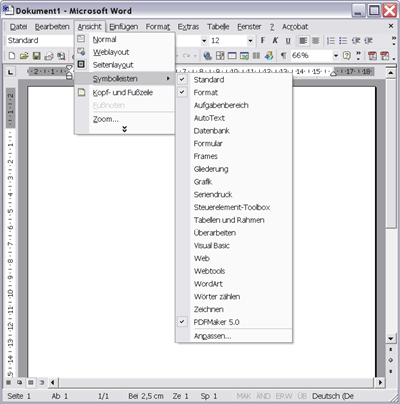
Task: Click the vertical scrollbar down arrow
Action: [391, 339]
